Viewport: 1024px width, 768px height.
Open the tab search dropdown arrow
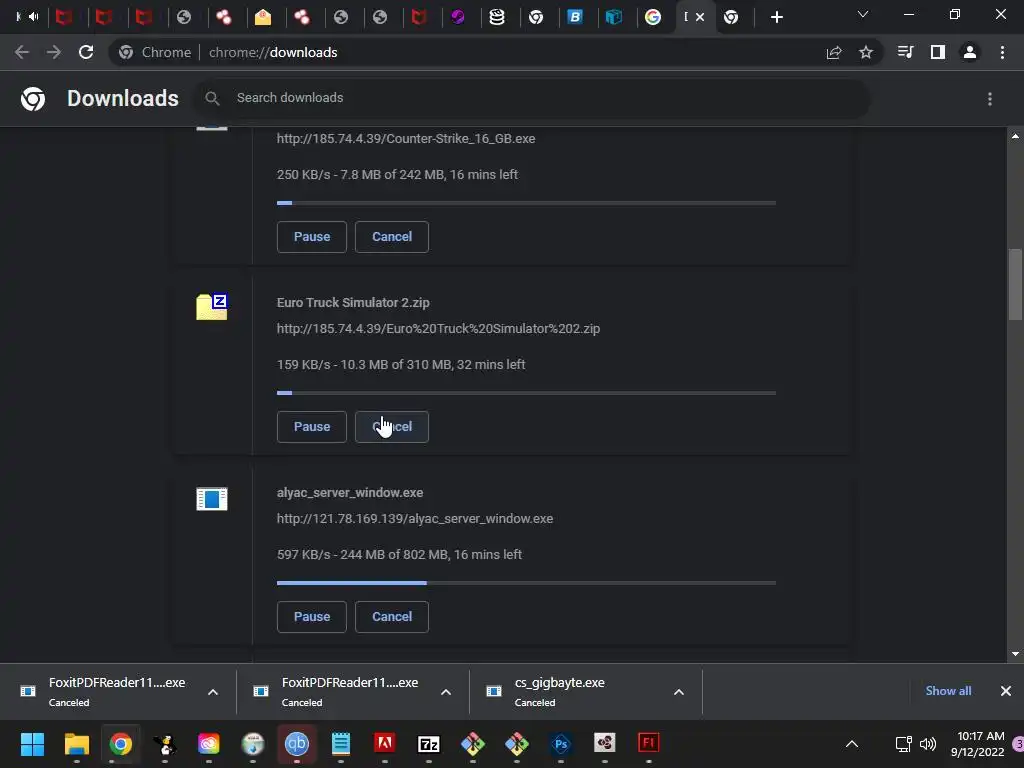(x=863, y=14)
